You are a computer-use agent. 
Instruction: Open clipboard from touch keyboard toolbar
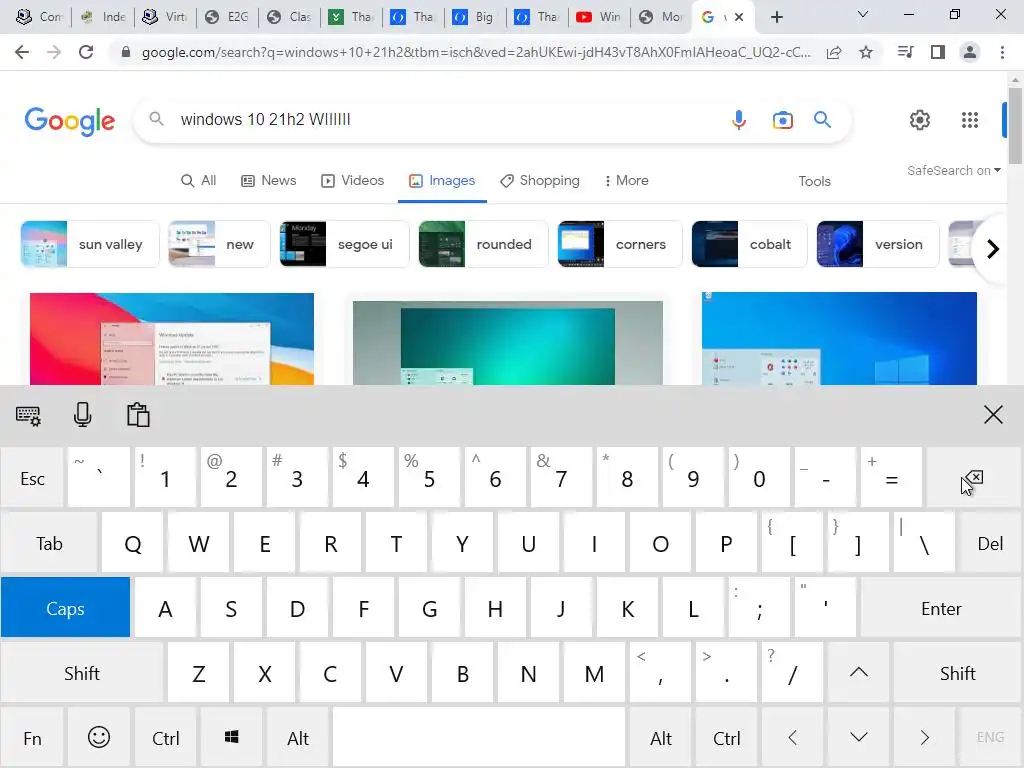pos(138,415)
